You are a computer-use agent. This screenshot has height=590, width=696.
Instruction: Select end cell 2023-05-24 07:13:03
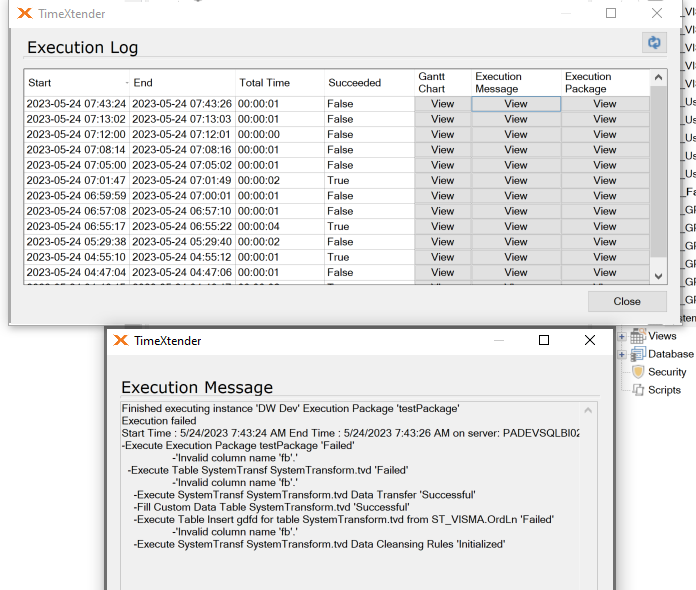(182, 119)
